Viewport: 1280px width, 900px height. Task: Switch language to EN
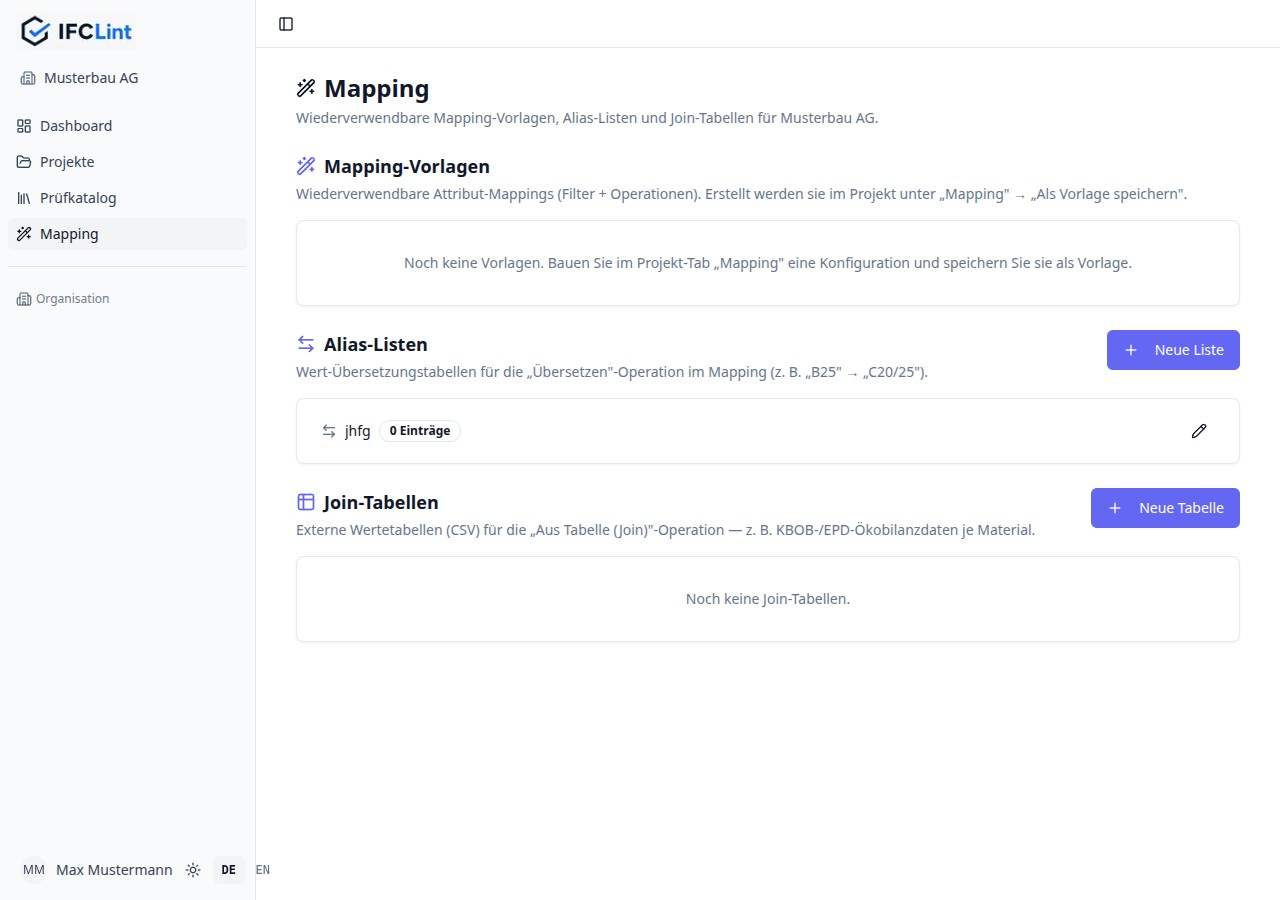(x=262, y=870)
